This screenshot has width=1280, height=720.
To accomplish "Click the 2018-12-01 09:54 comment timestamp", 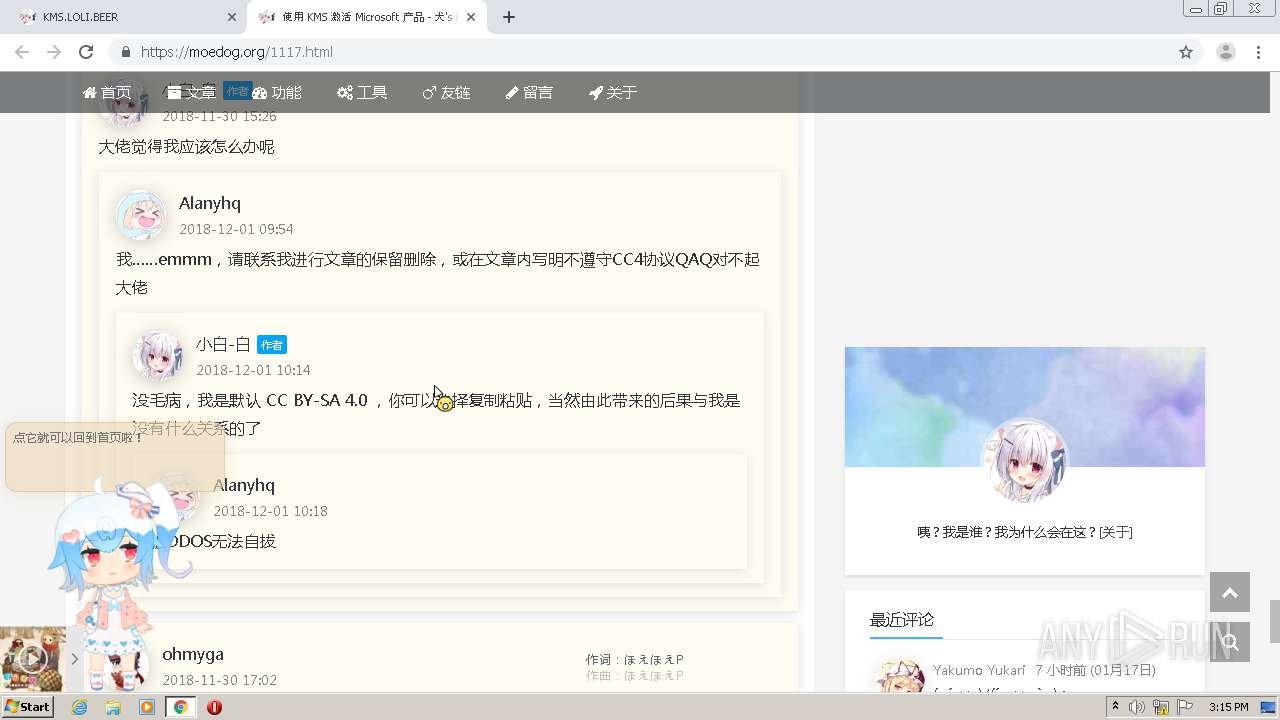I will point(236,229).
